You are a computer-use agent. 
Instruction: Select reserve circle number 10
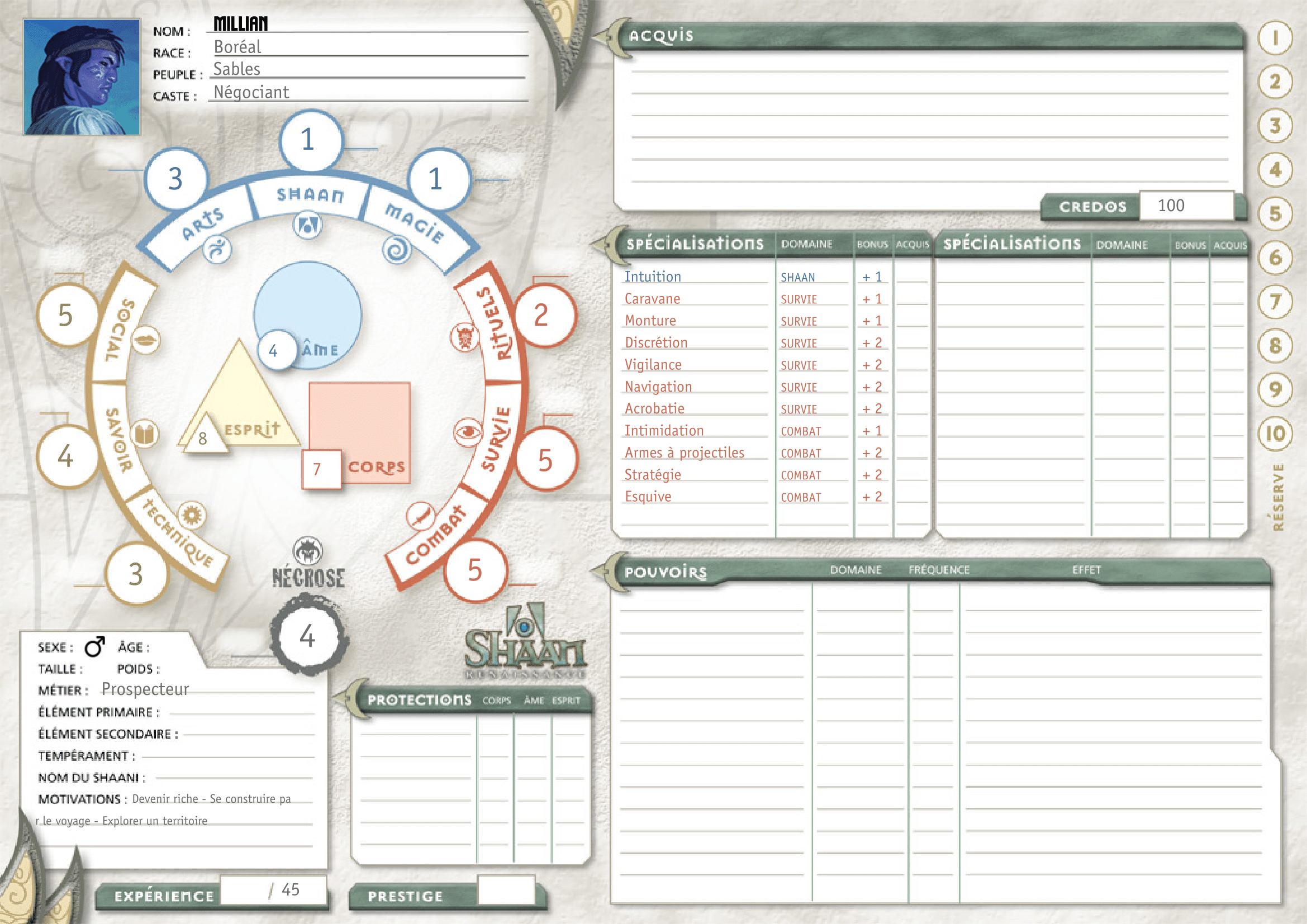pos(1275,434)
